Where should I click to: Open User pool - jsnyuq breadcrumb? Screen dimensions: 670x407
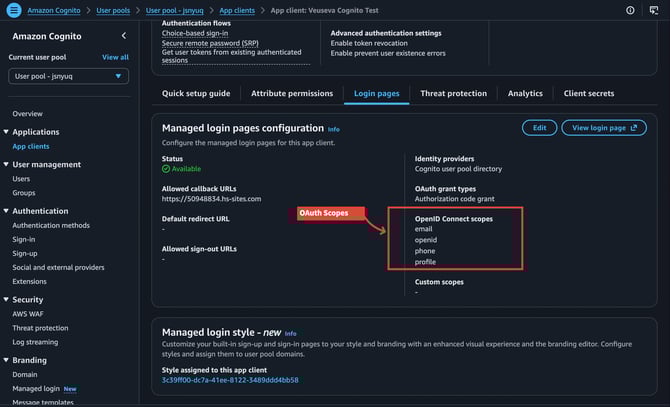point(174,10)
